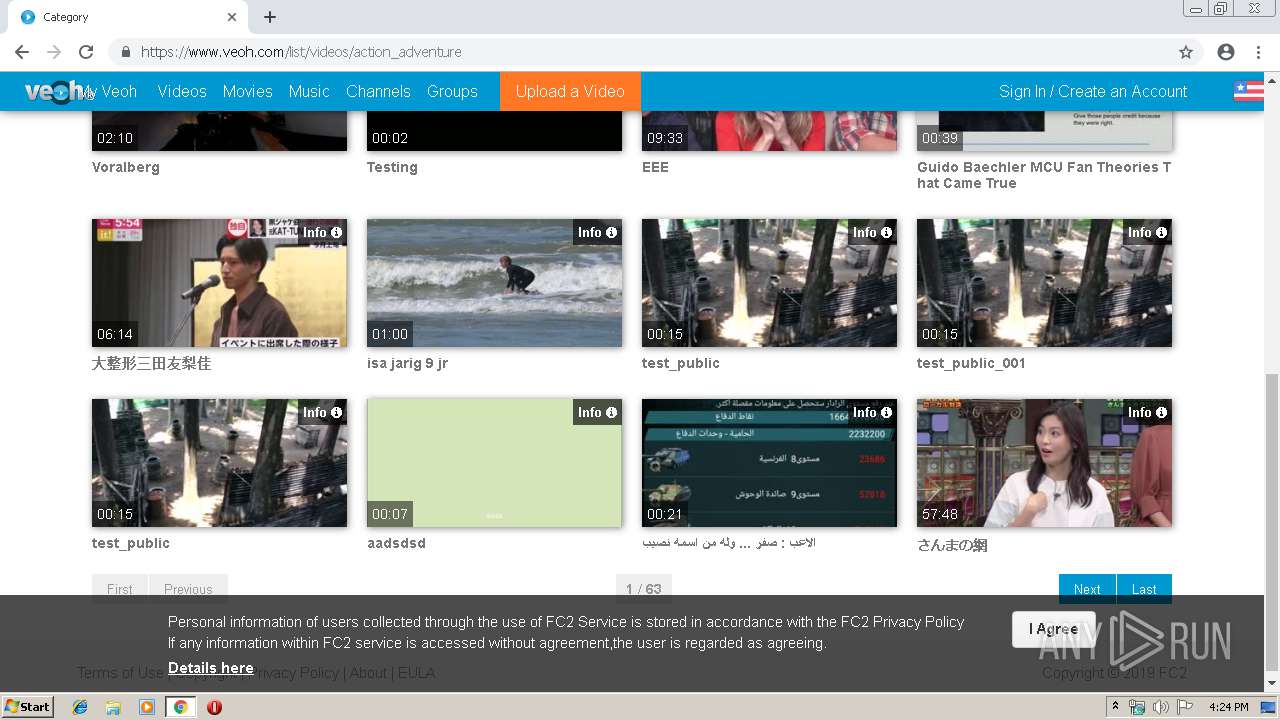
Task: Show Info for test_public_001 video
Action: coord(1147,232)
